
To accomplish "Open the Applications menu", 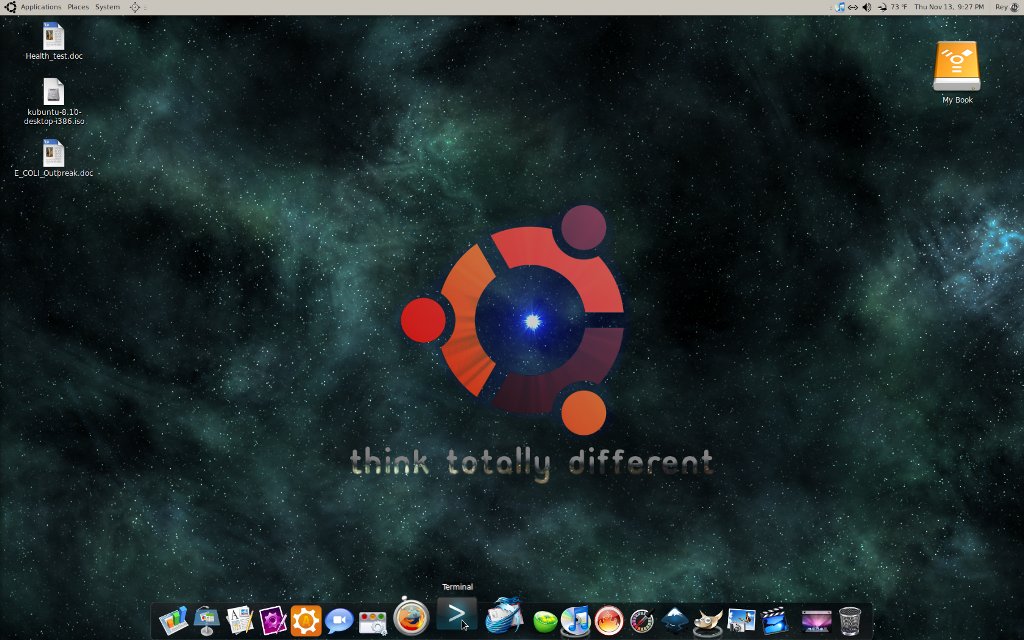I will click(x=40, y=7).
